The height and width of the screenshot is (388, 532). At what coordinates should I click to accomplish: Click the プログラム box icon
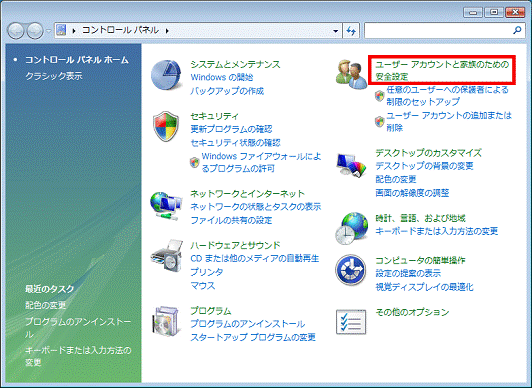click(165, 321)
